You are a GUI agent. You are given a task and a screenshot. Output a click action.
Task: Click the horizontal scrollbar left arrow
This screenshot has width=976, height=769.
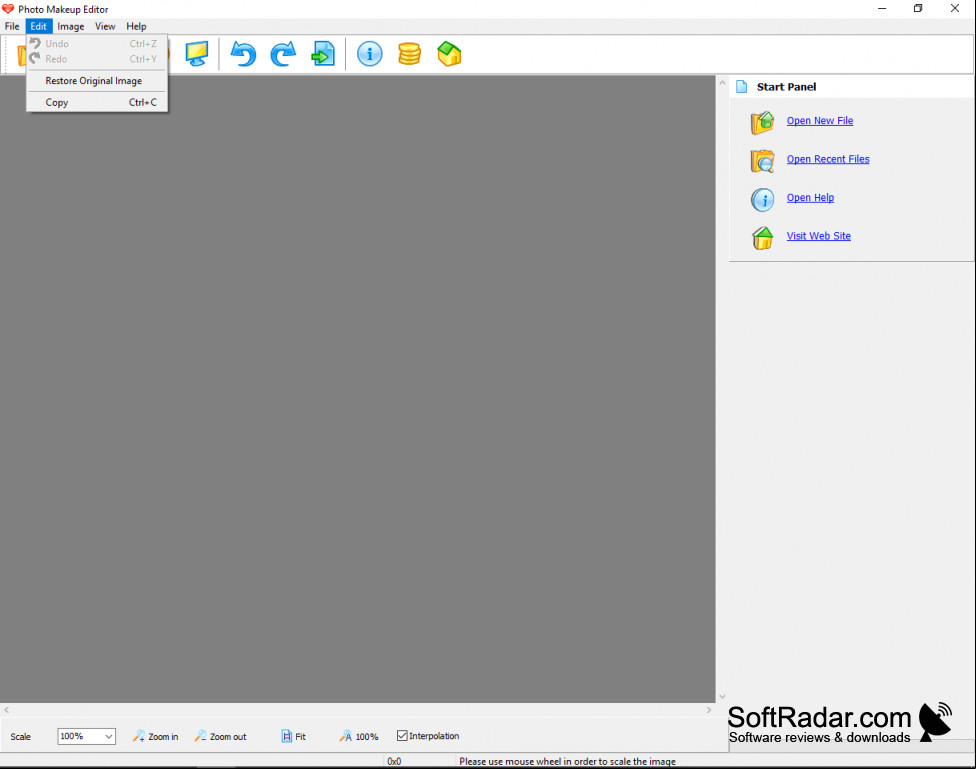[6, 710]
